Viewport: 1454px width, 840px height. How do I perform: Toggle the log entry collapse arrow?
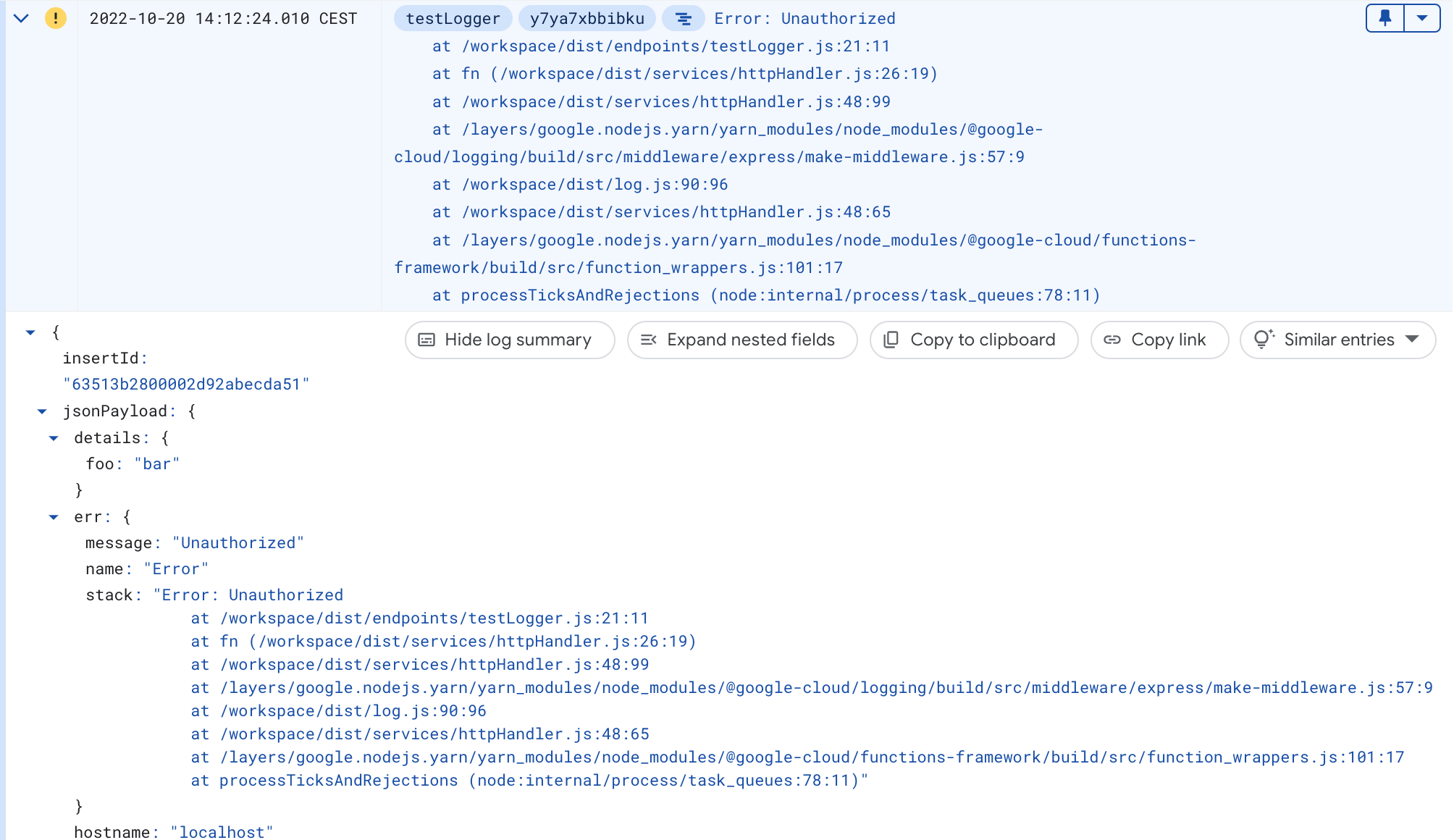(22, 17)
